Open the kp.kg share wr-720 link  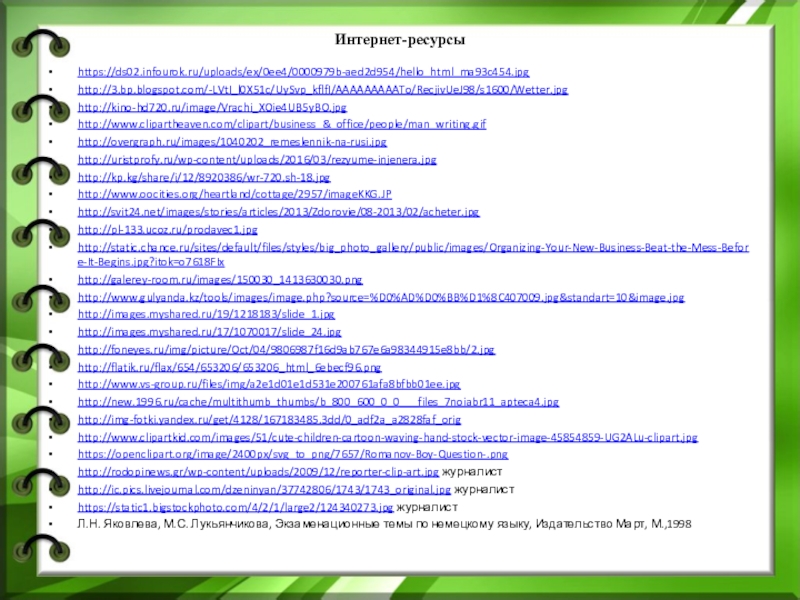coord(204,178)
